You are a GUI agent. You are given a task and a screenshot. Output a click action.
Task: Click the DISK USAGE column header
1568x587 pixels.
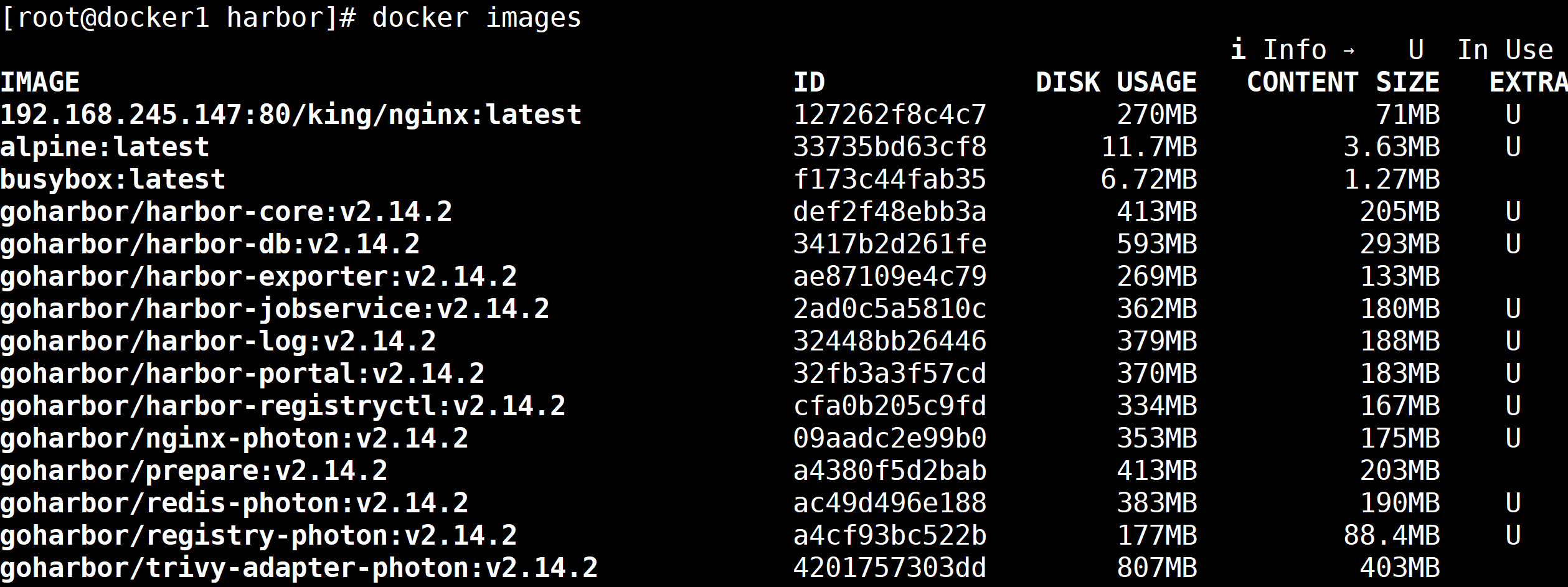pyautogui.click(x=1117, y=82)
